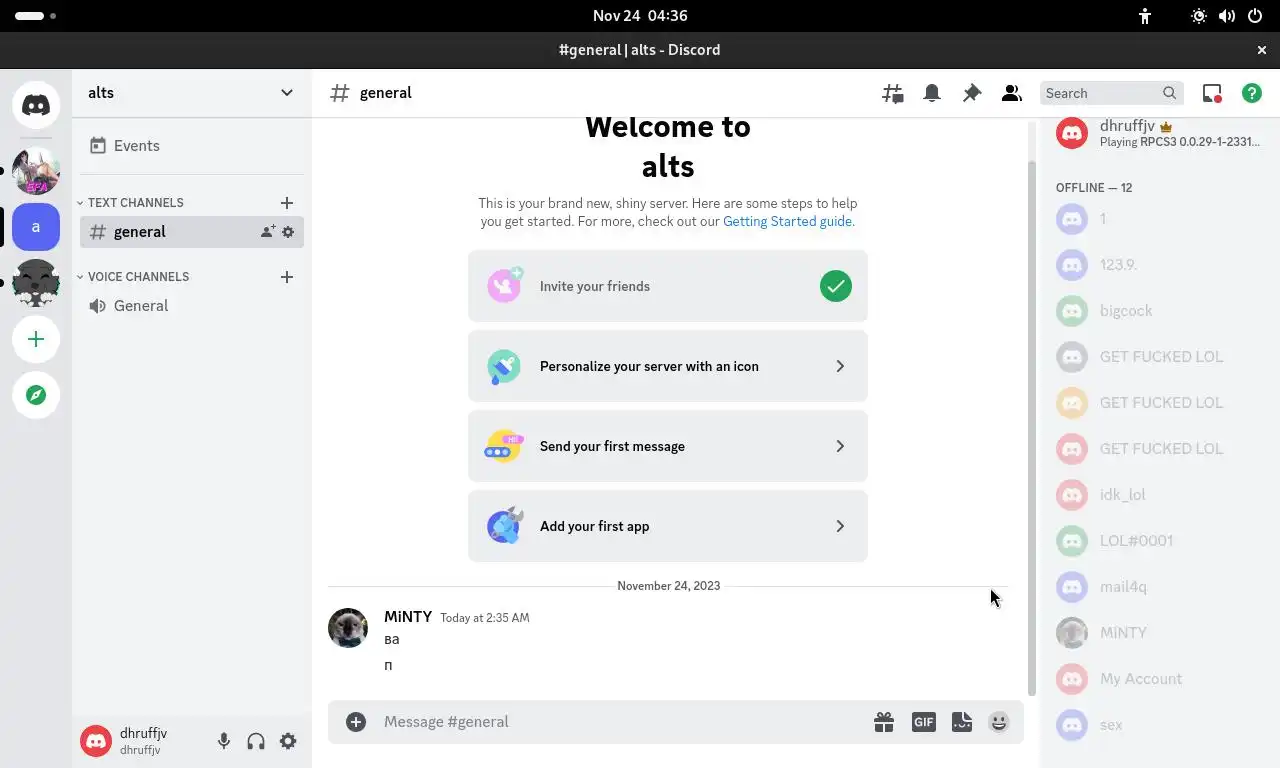Select member '1' in offline list
The width and height of the screenshot is (1280, 768).
point(1160,219)
